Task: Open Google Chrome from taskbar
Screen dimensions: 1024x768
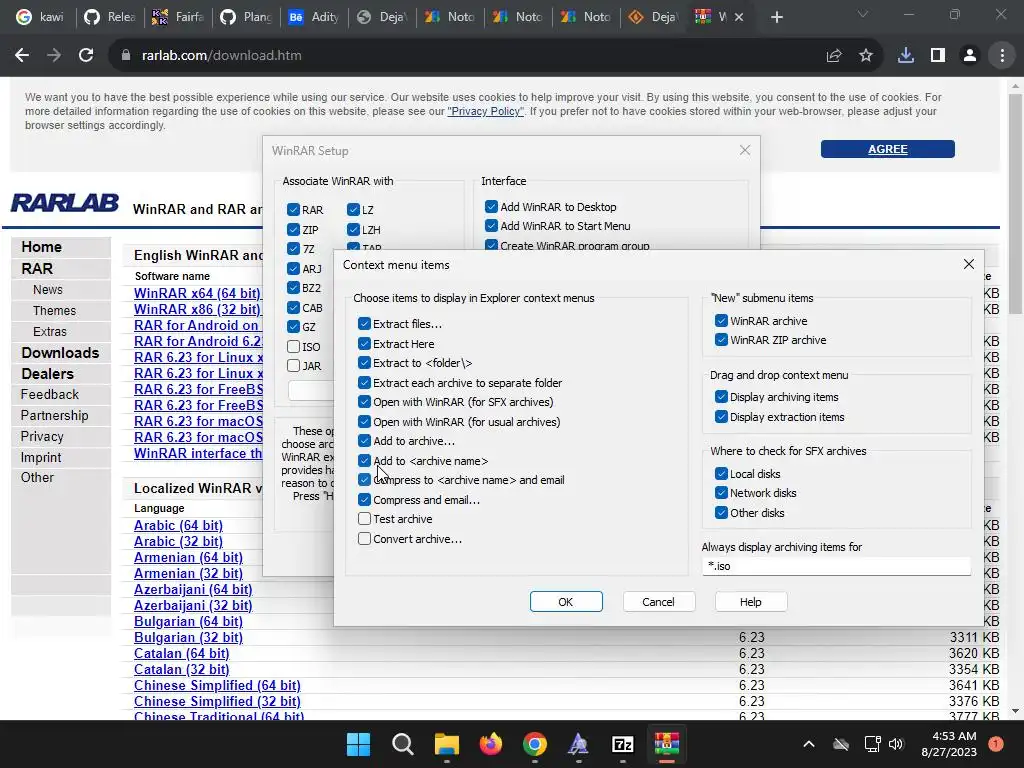Action: (535, 744)
